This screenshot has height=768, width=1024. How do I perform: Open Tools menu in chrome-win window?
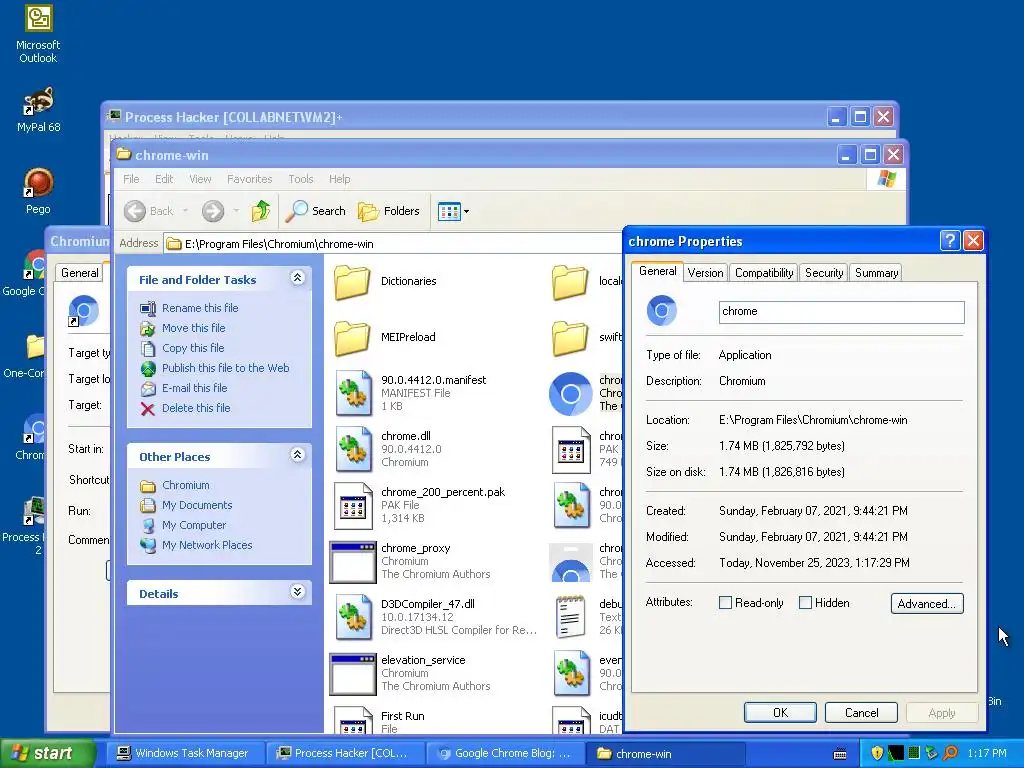[301, 179]
